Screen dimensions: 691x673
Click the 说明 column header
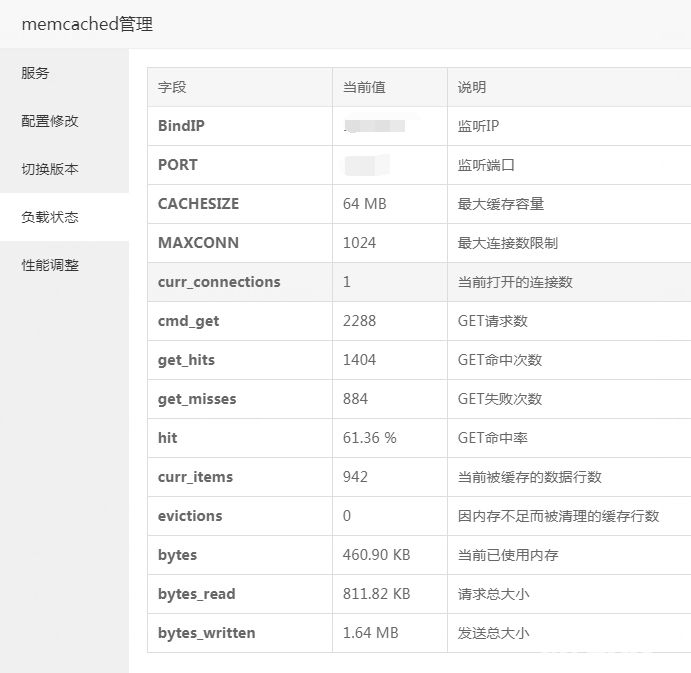(472, 87)
